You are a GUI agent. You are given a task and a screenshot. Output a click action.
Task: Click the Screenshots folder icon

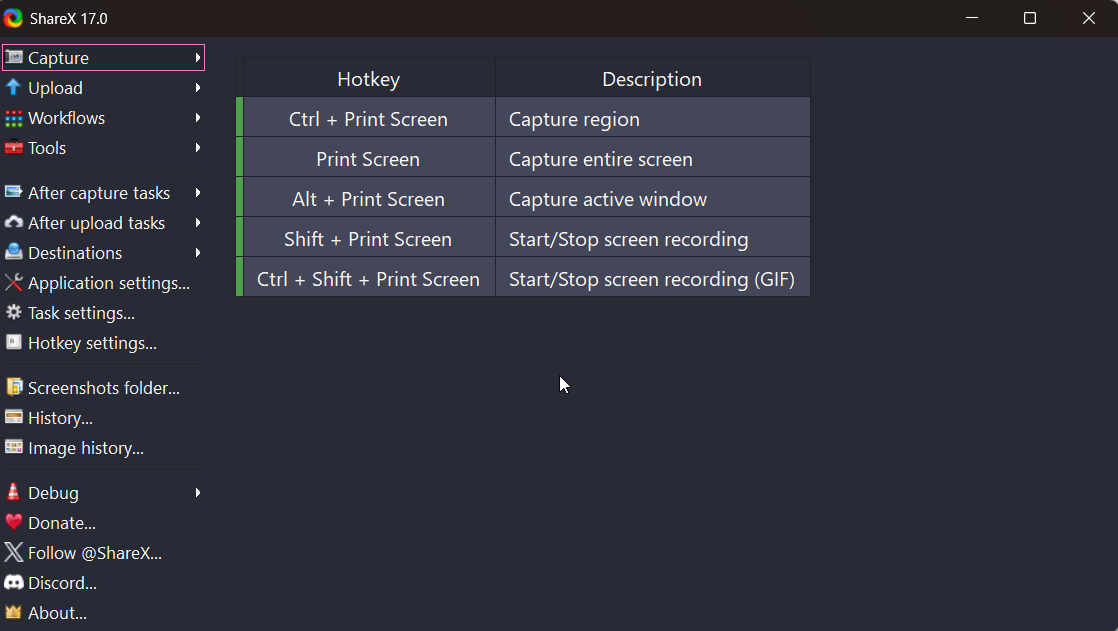point(13,387)
